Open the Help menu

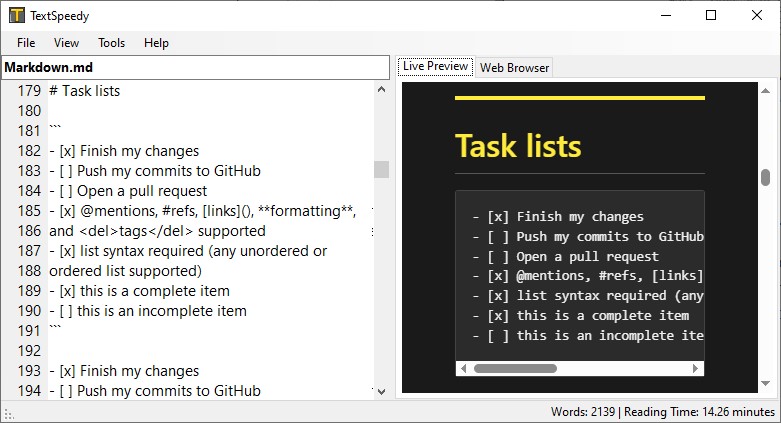156,43
